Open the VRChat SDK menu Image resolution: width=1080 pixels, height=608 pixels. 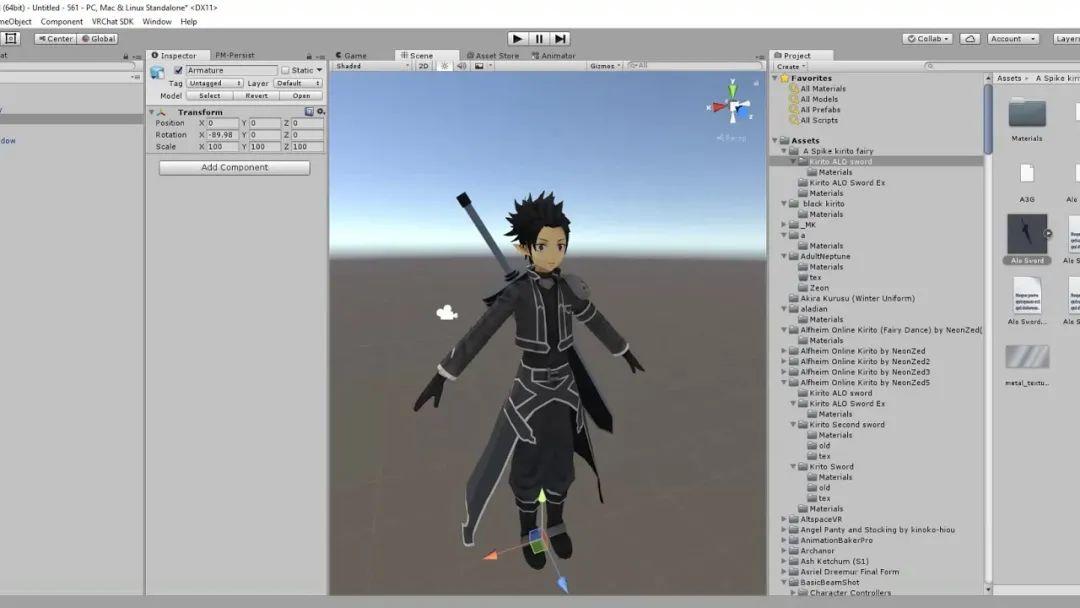pyautogui.click(x=112, y=21)
